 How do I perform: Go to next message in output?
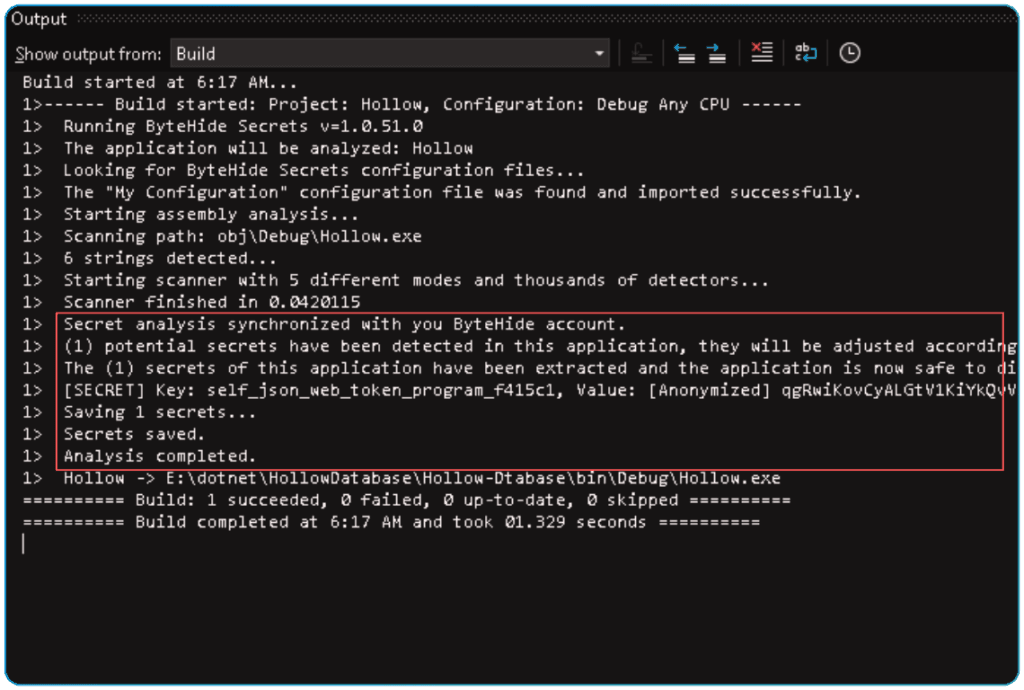coord(716,53)
